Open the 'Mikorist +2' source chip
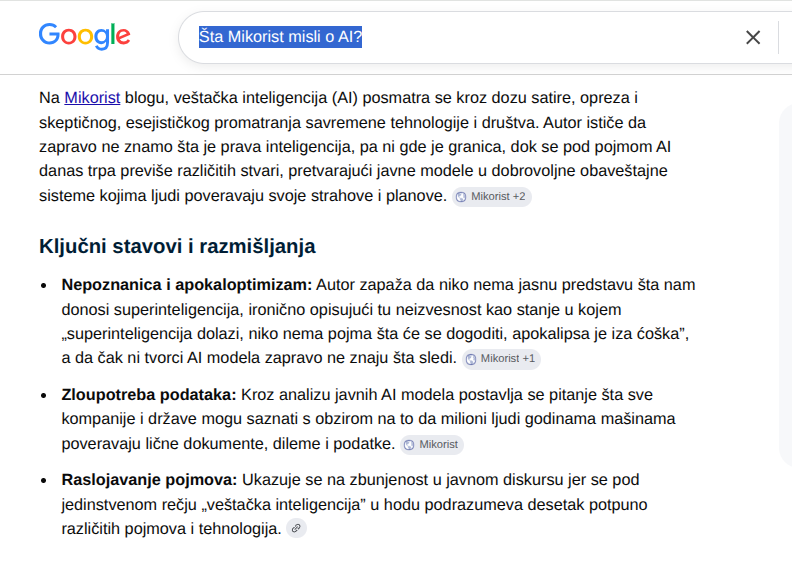Screen dimensions: 792x567 pyautogui.click(x=491, y=196)
